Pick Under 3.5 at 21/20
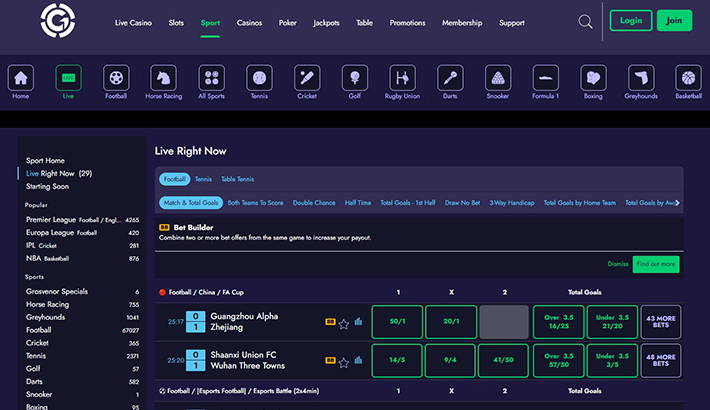The height and width of the screenshot is (410, 710). click(612, 322)
